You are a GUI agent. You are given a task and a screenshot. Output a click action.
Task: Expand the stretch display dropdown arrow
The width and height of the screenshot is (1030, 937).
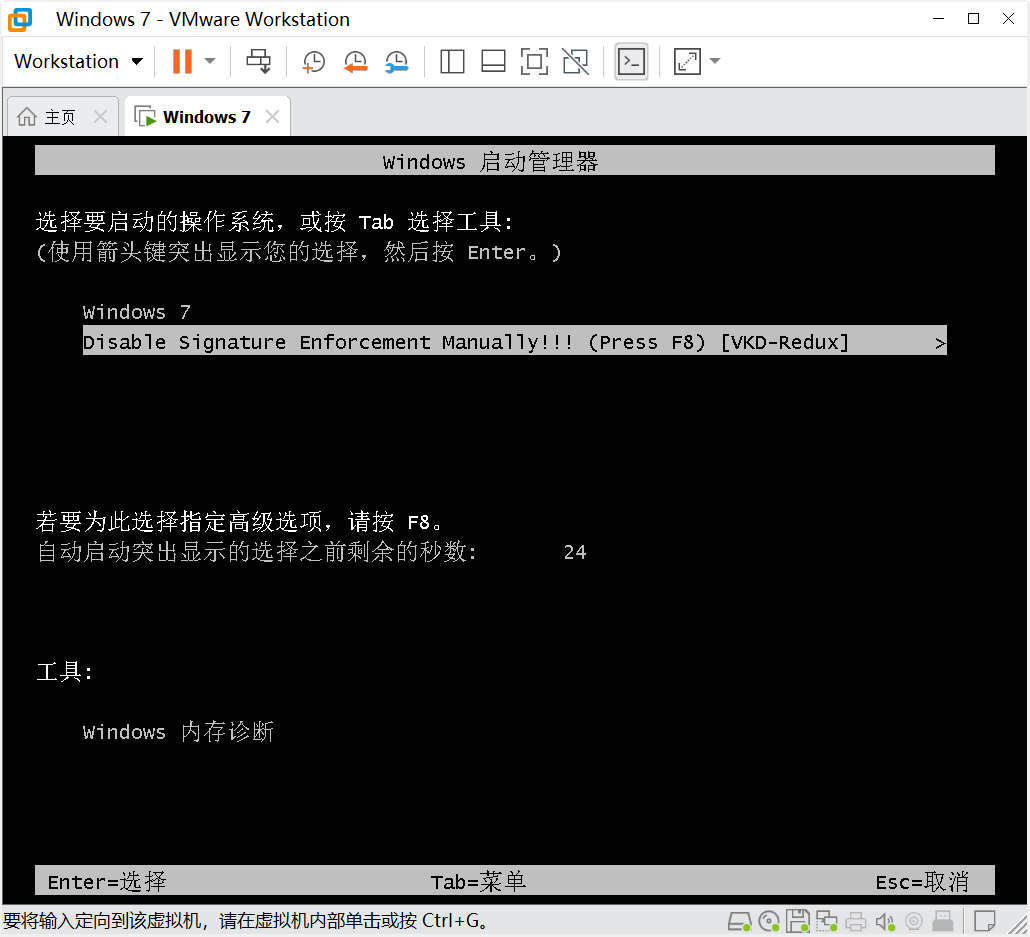[715, 61]
